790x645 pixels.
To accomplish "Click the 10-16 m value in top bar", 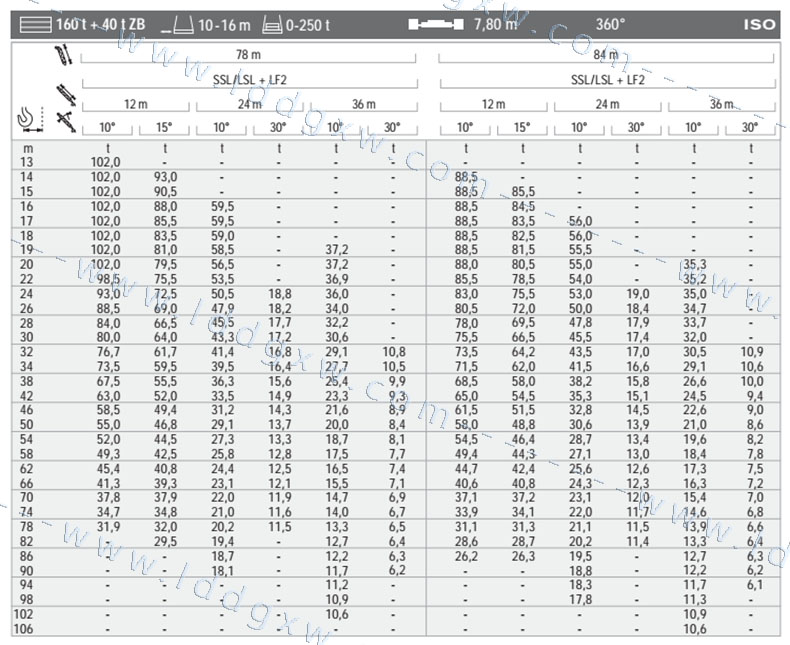I will (224, 25).
